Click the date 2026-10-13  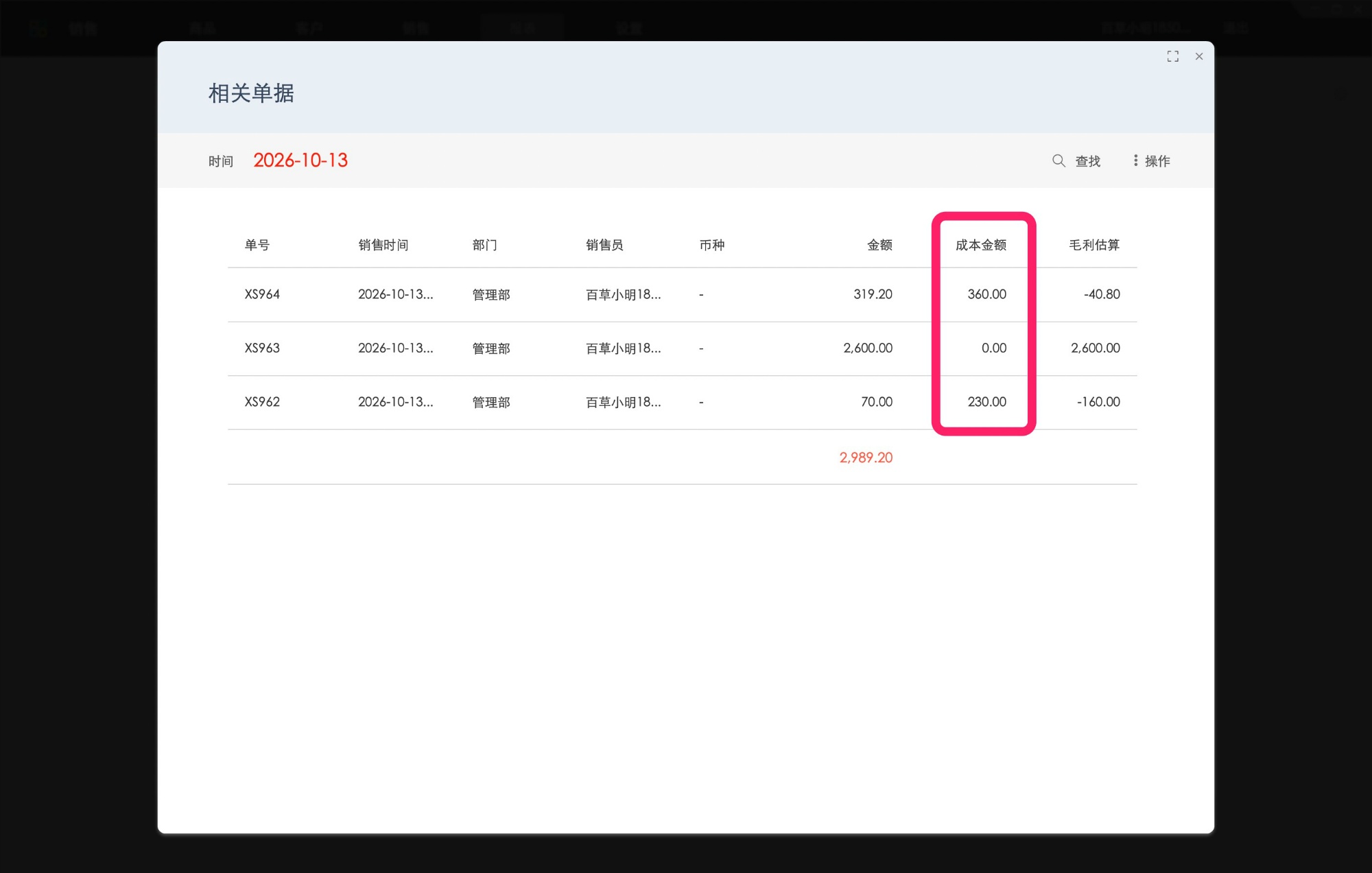coord(300,160)
